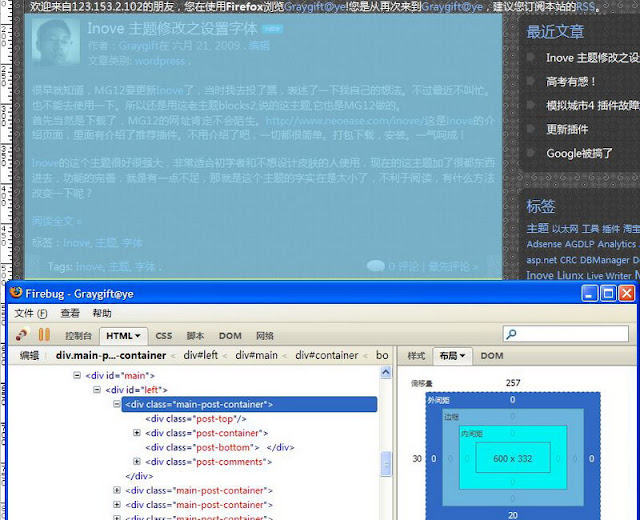
Task: Collapse the div id="left" node
Action: [97, 389]
